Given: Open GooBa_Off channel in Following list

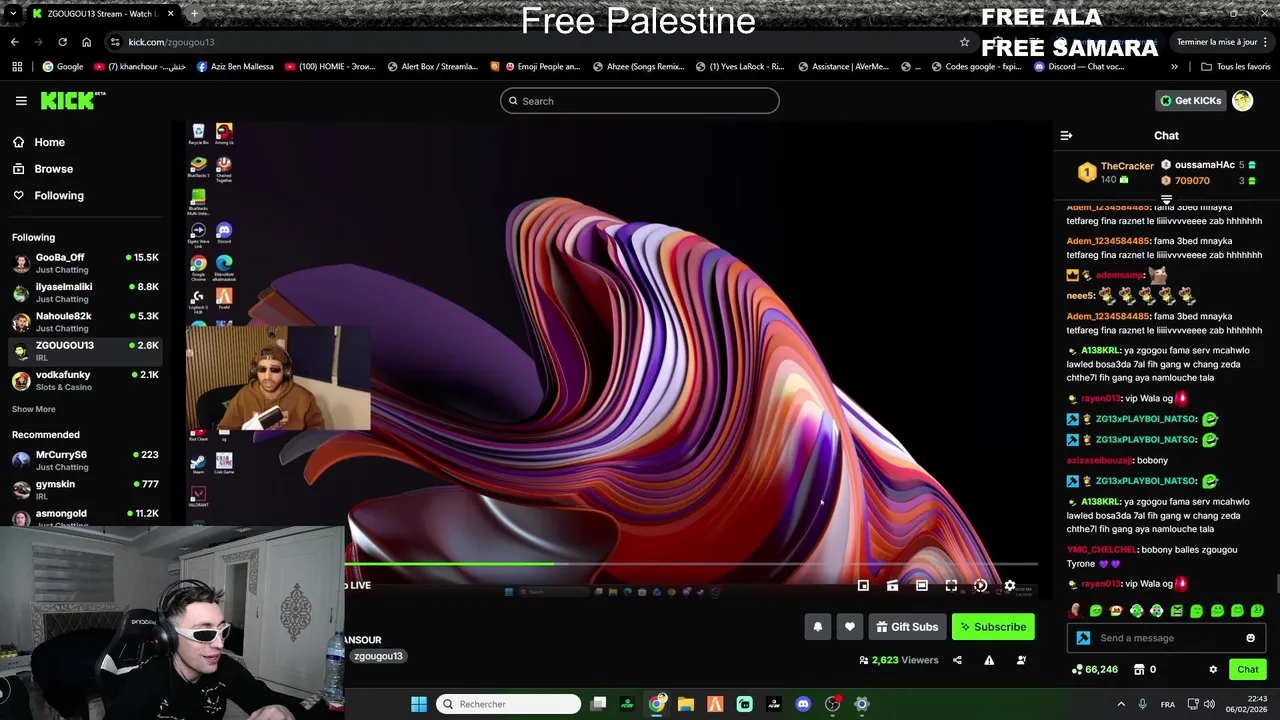Looking at the screenshot, I should [x=85, y=263].
